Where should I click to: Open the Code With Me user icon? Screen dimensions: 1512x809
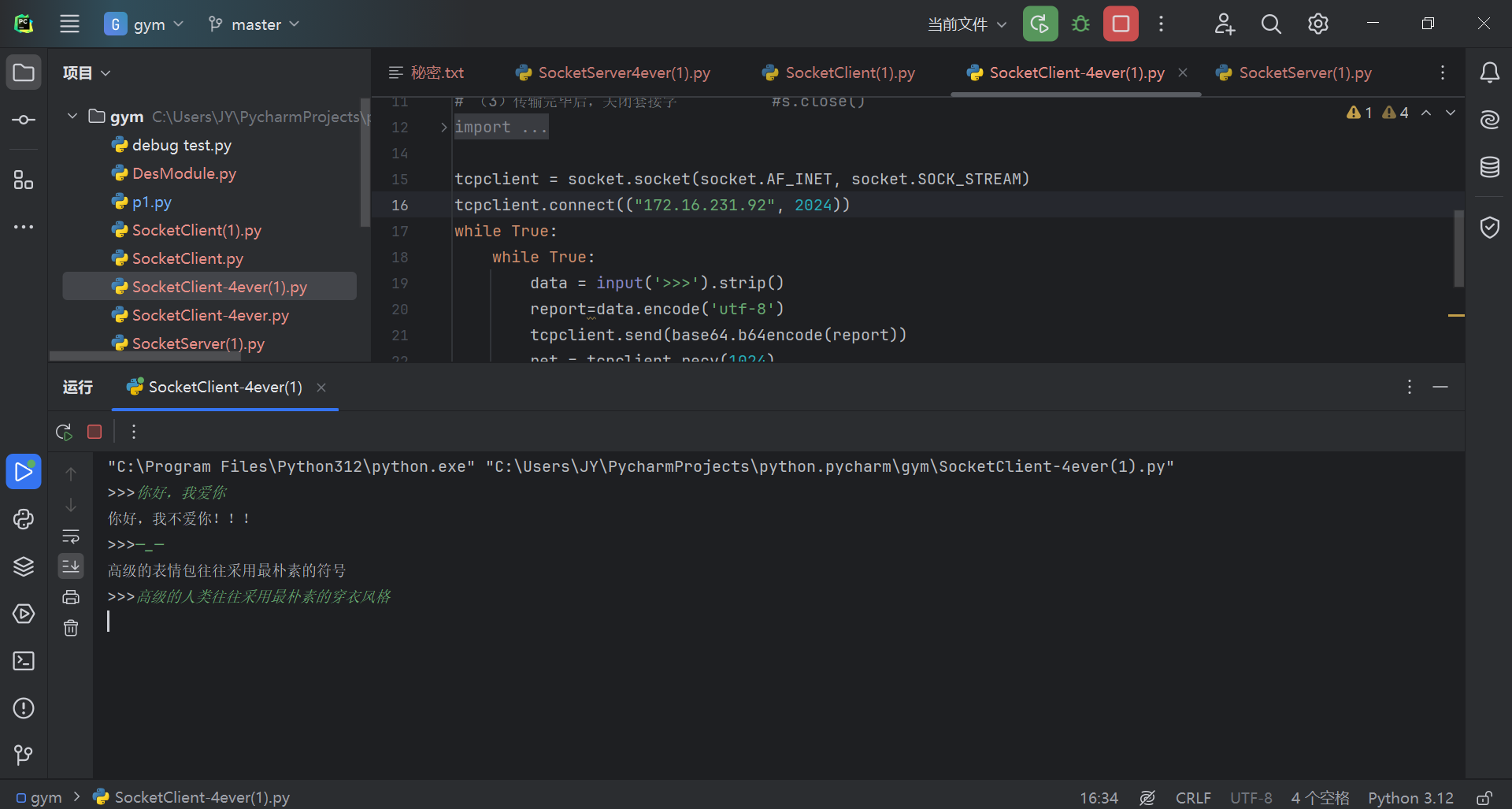pyautogui.click(x=1224, y=24)
